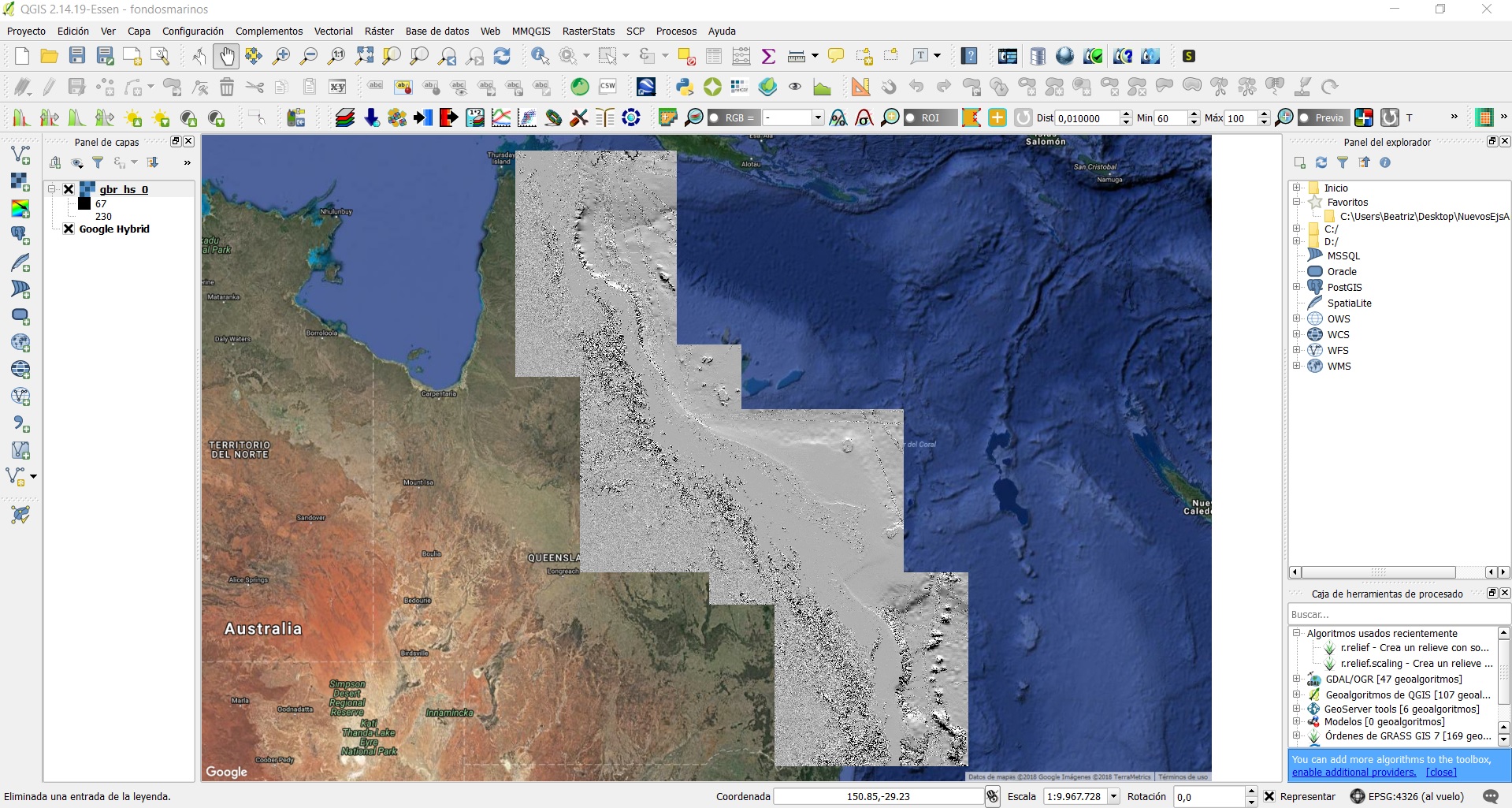Expand the Inicio folder in browser
The height and width of the screenshot is (808, 1512).
pyautogui.click(x=1296, y=188)
